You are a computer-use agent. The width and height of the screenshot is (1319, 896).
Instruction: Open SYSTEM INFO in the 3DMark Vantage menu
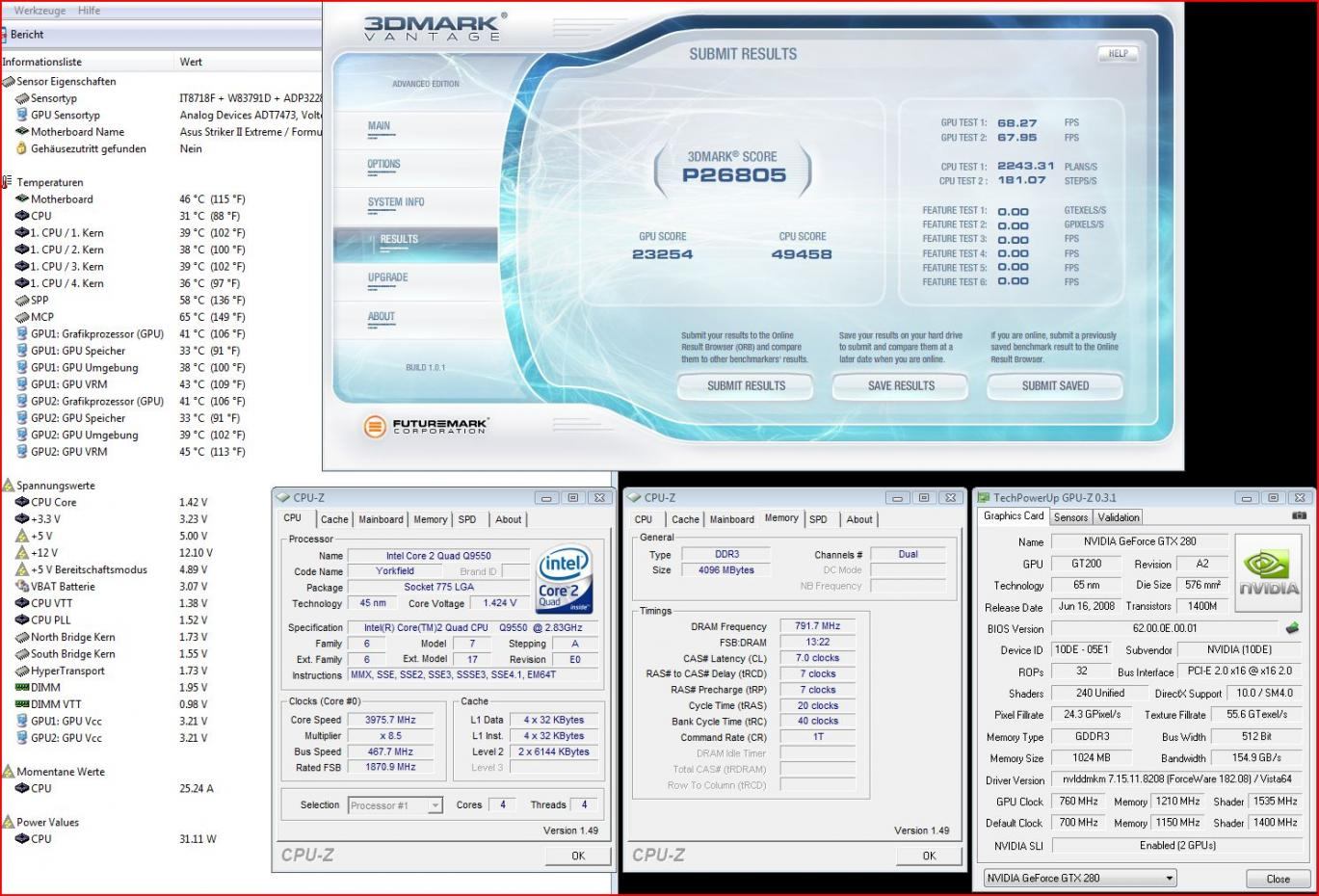[x=396, y=202]
